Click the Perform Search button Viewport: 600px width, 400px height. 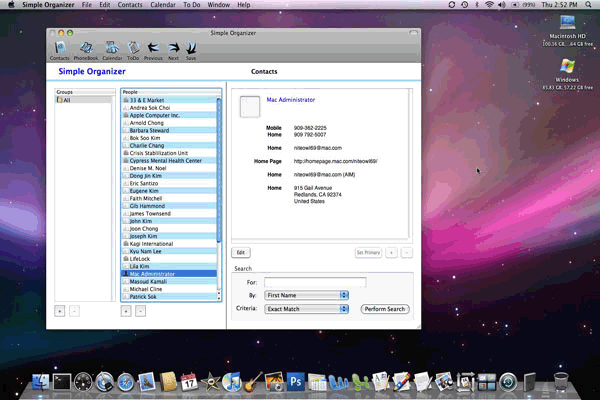[x=385, y=309]
